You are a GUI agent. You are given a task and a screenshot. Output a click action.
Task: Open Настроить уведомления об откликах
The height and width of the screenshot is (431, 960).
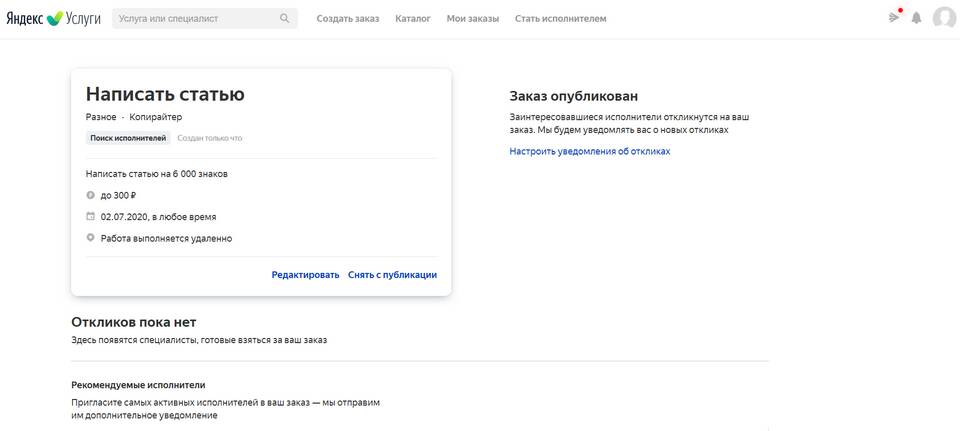coord(589,151)
